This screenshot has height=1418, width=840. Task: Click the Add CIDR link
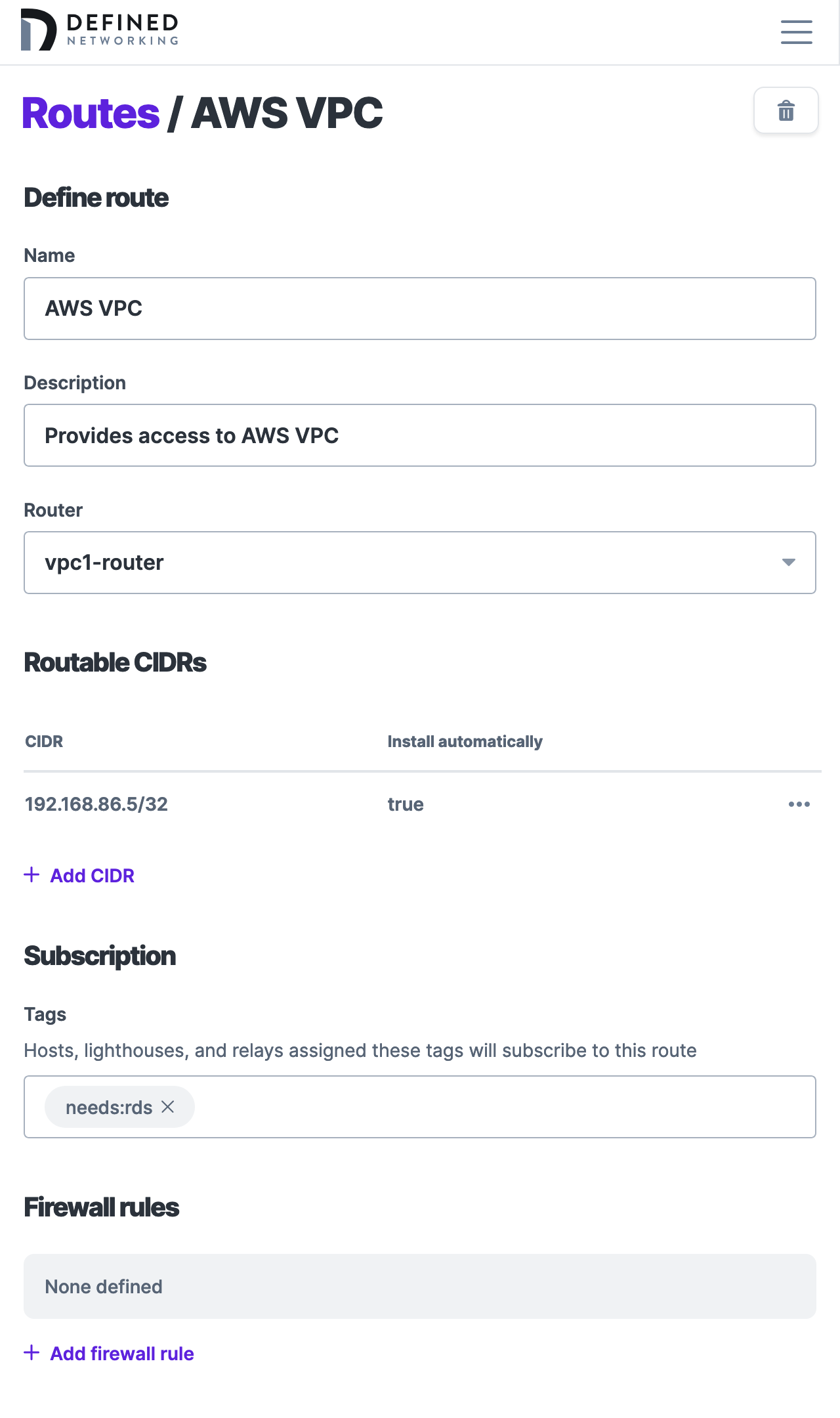[92, 875]
